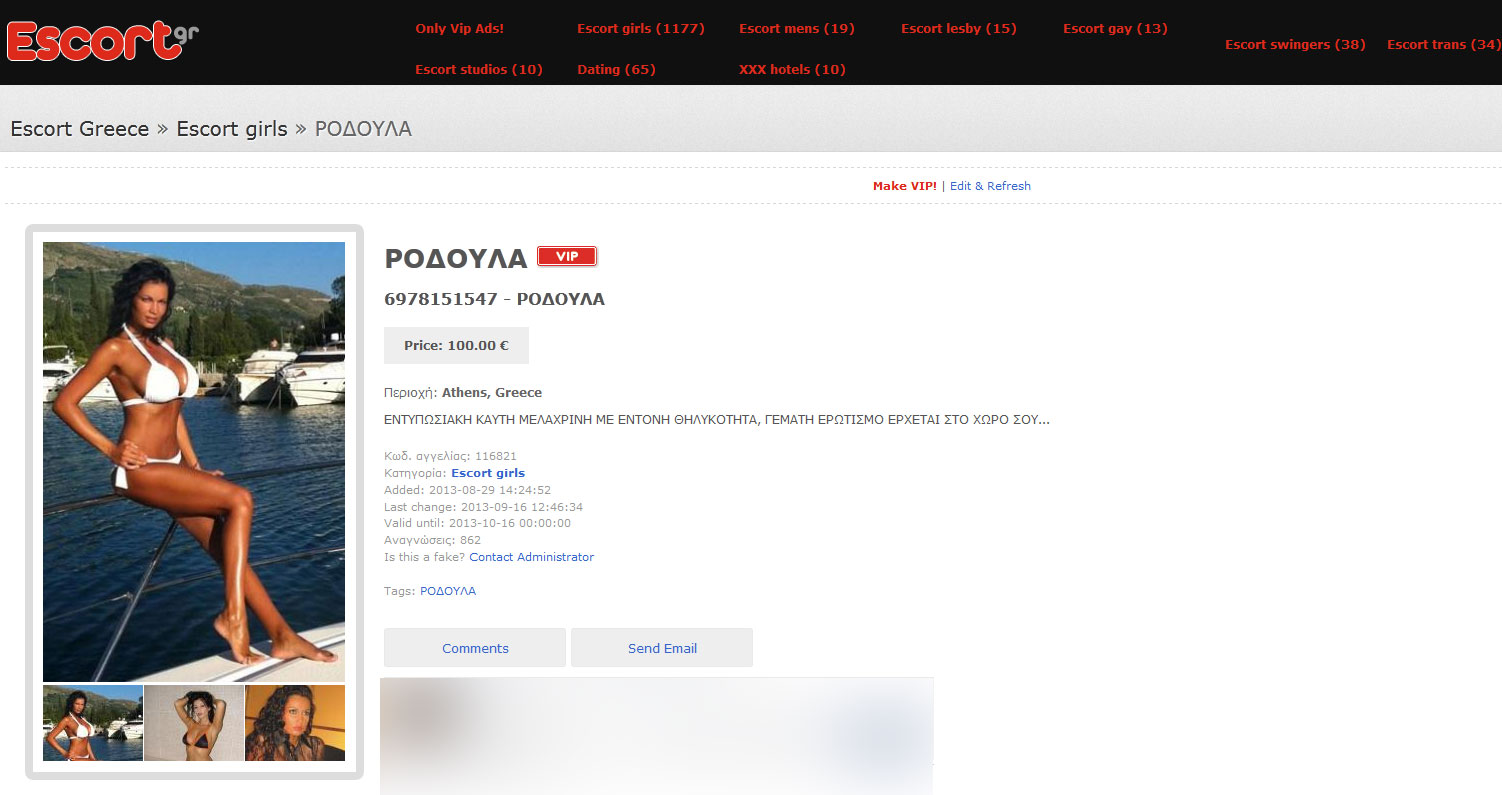Viewport: 1502px width, 795px height.
Task: Open the ΡΟΔΟΥΛΑ tag link
Action: point(447,590)
